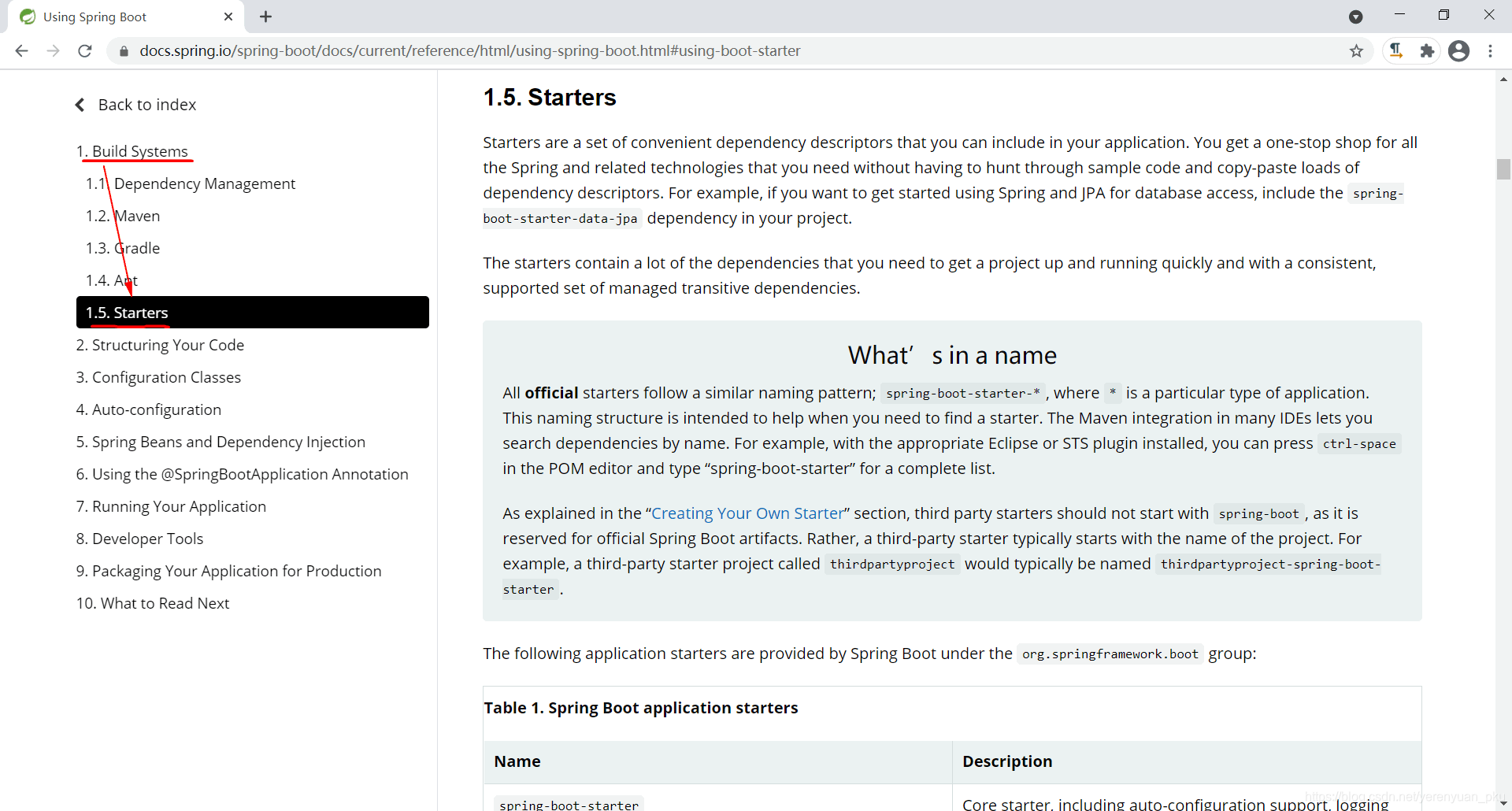Select the Using Spring Boot tab
The height and width of the screenshot is (811, 1512).
tap(126, 17)
